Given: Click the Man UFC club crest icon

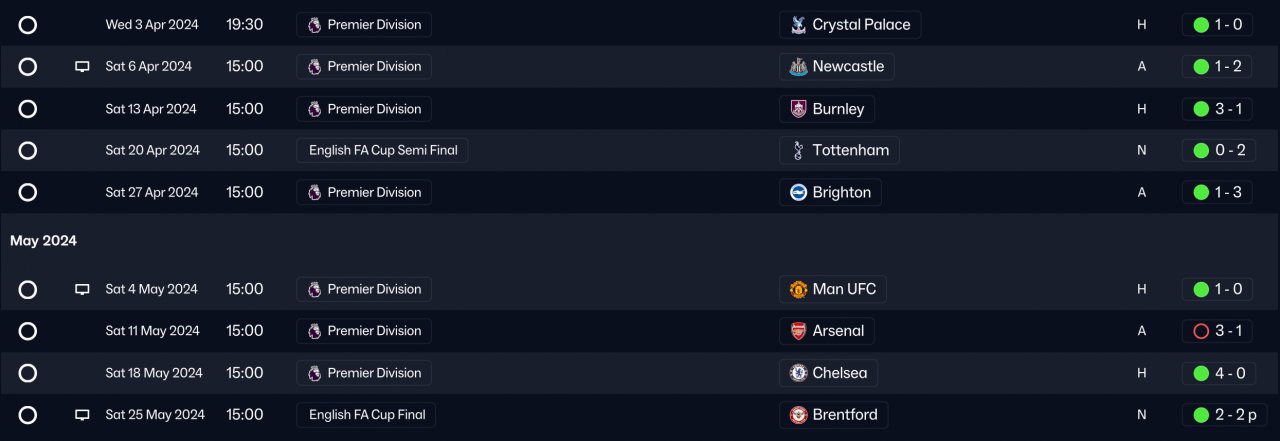Looking at the screenshot, I should coord(798,289).
